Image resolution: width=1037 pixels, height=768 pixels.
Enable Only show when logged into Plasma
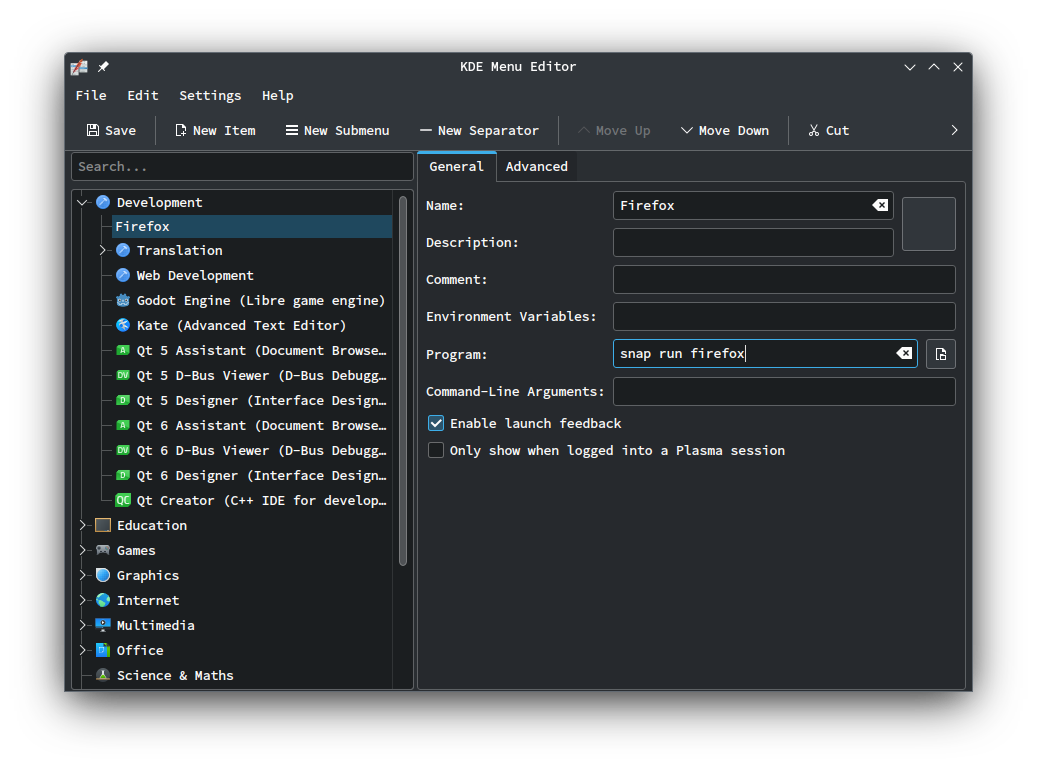[436, 450]
